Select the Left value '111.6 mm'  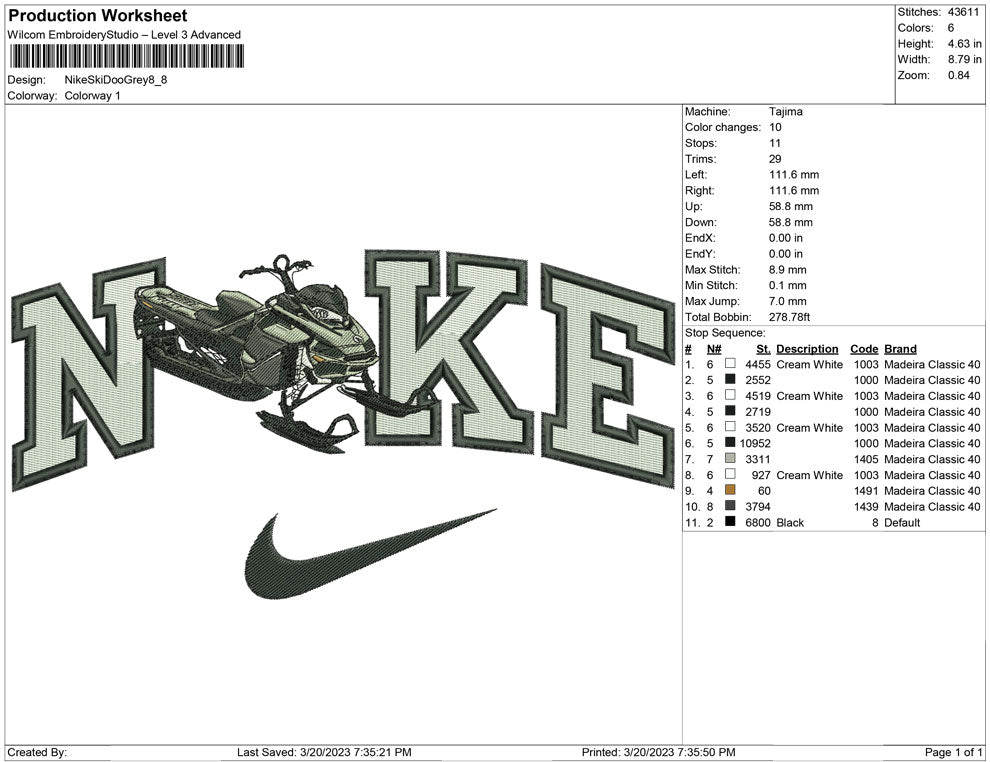pos(794,174)
